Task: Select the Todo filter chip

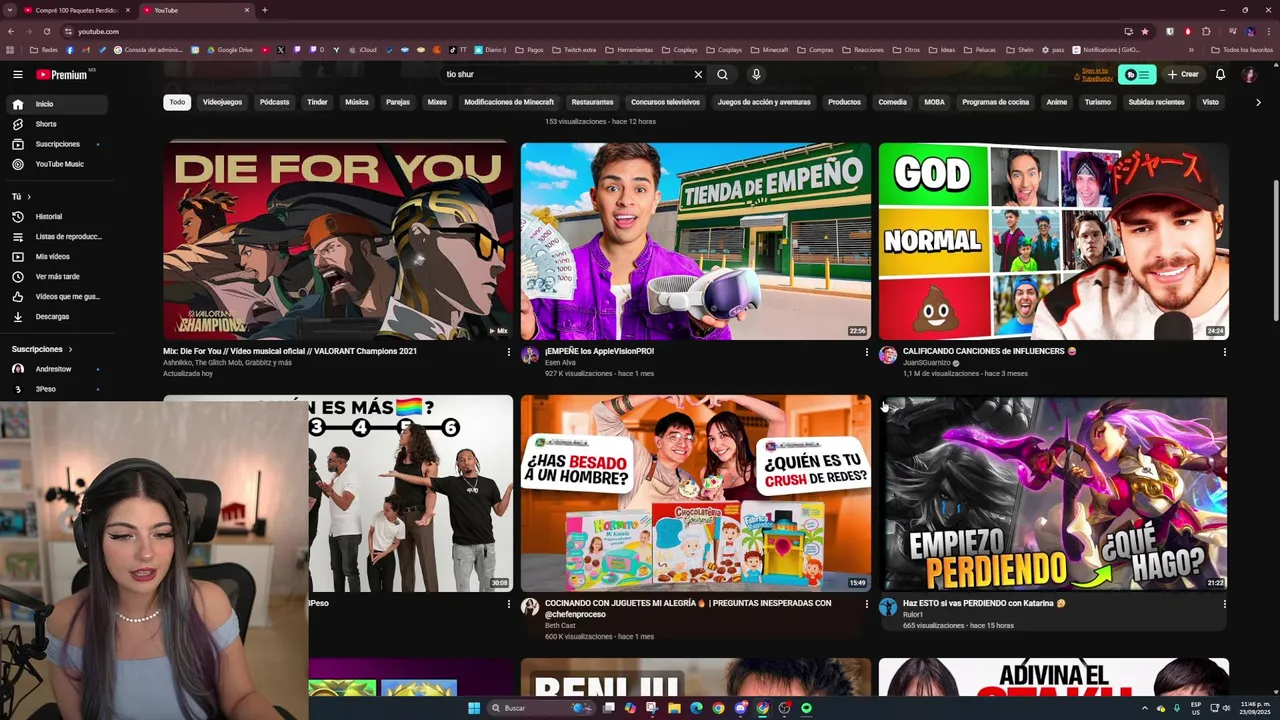Action: (x=177, y=102)
